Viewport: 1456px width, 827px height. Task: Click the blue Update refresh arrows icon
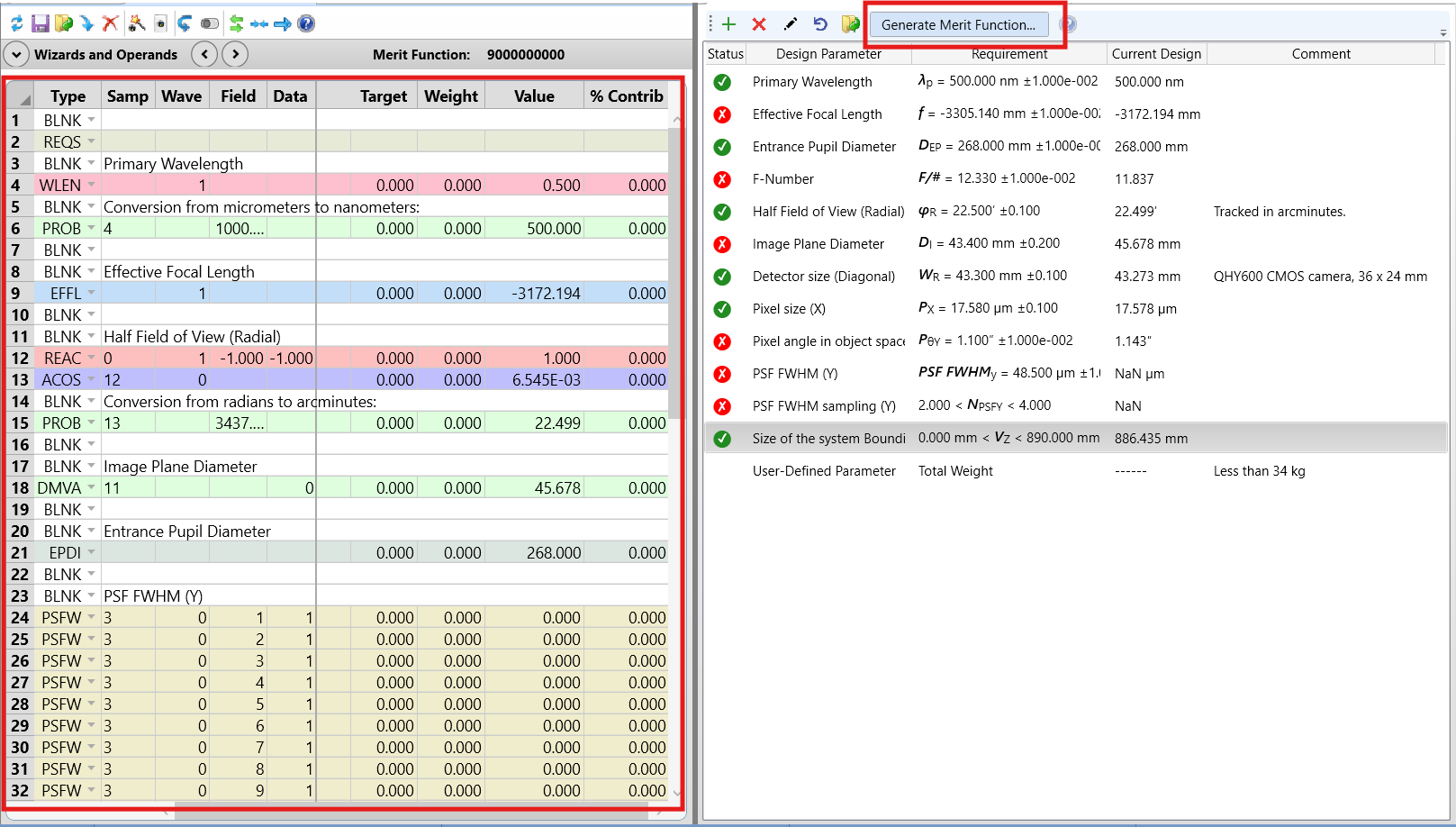(16, 23)
